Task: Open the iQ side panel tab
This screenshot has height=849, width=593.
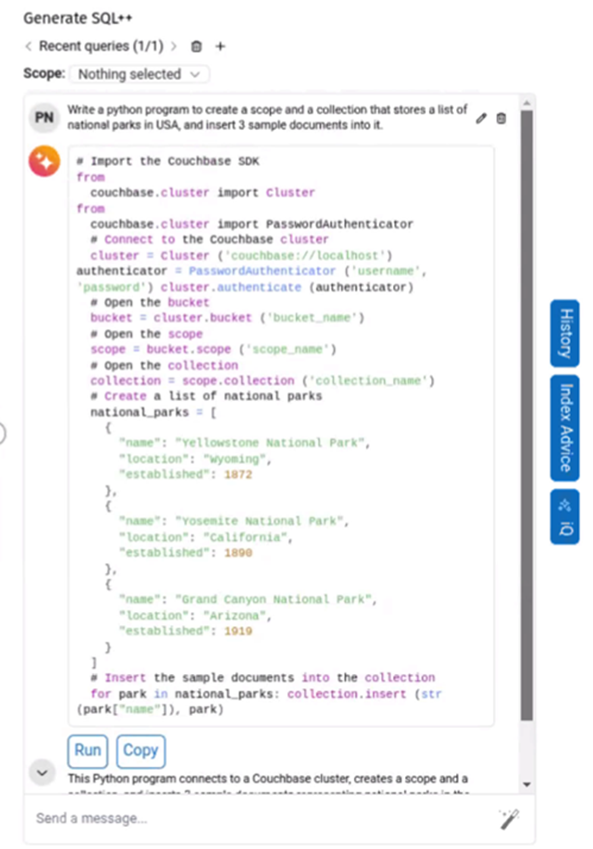Action: (x=564, y=517)
